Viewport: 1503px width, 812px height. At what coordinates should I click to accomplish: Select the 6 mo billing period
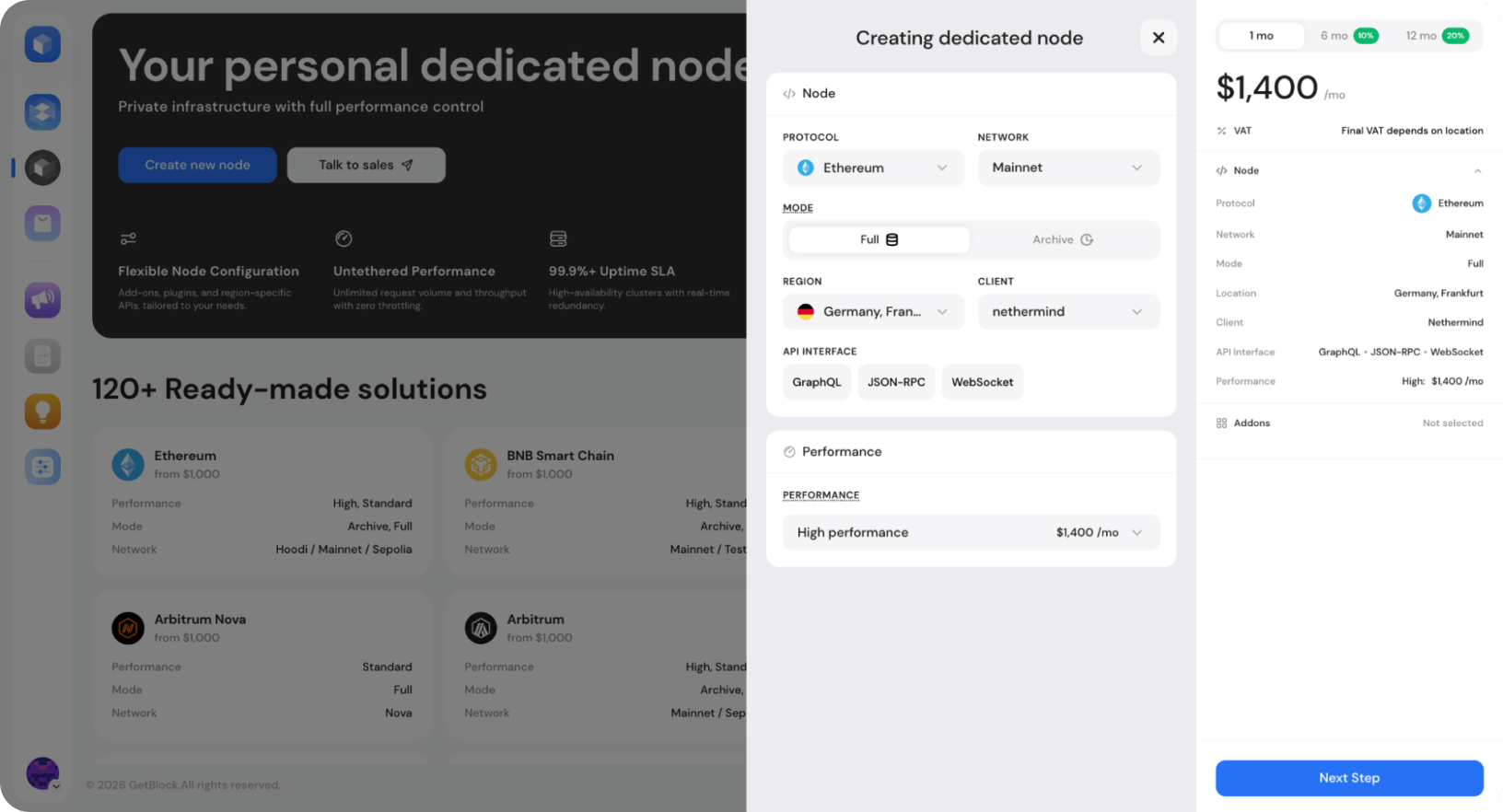coord(1346,35)
